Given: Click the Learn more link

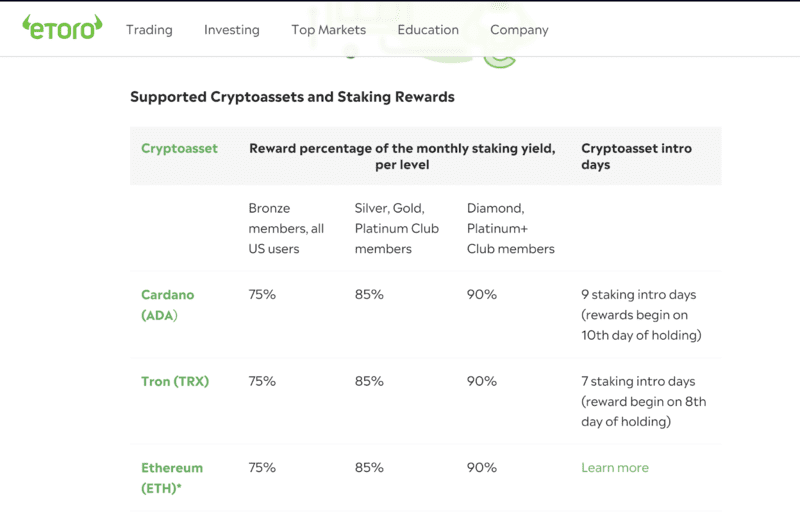Looking at the screenshot, I should [x=614, y=467].
